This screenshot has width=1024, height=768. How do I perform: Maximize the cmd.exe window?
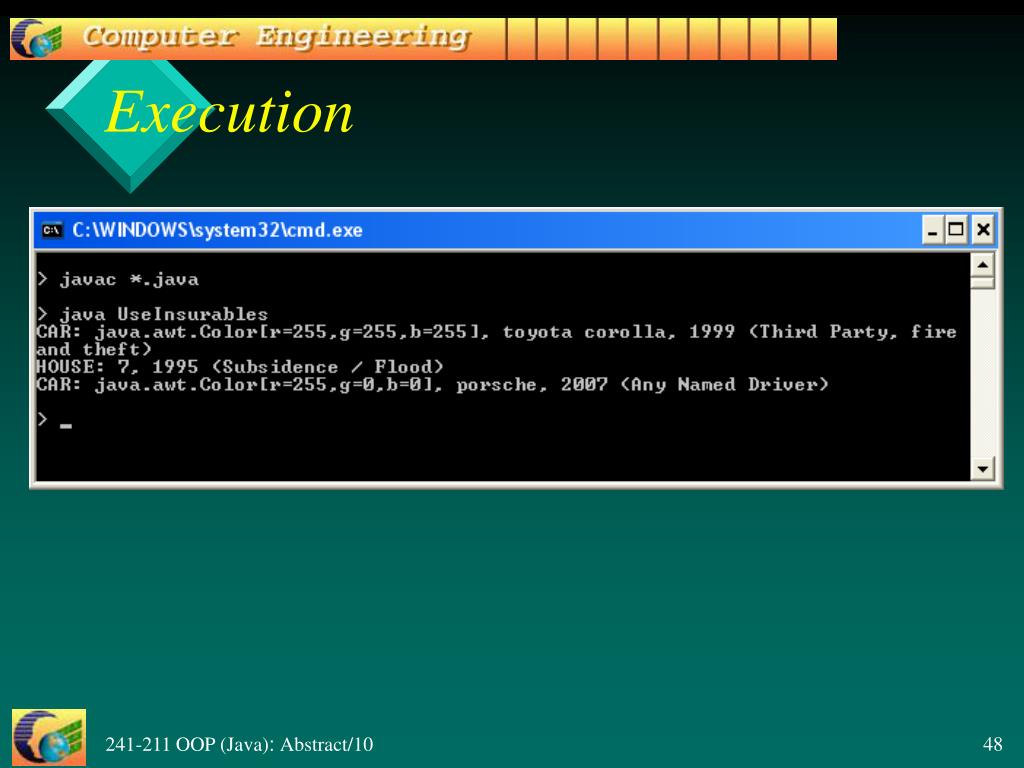point(956,231)
